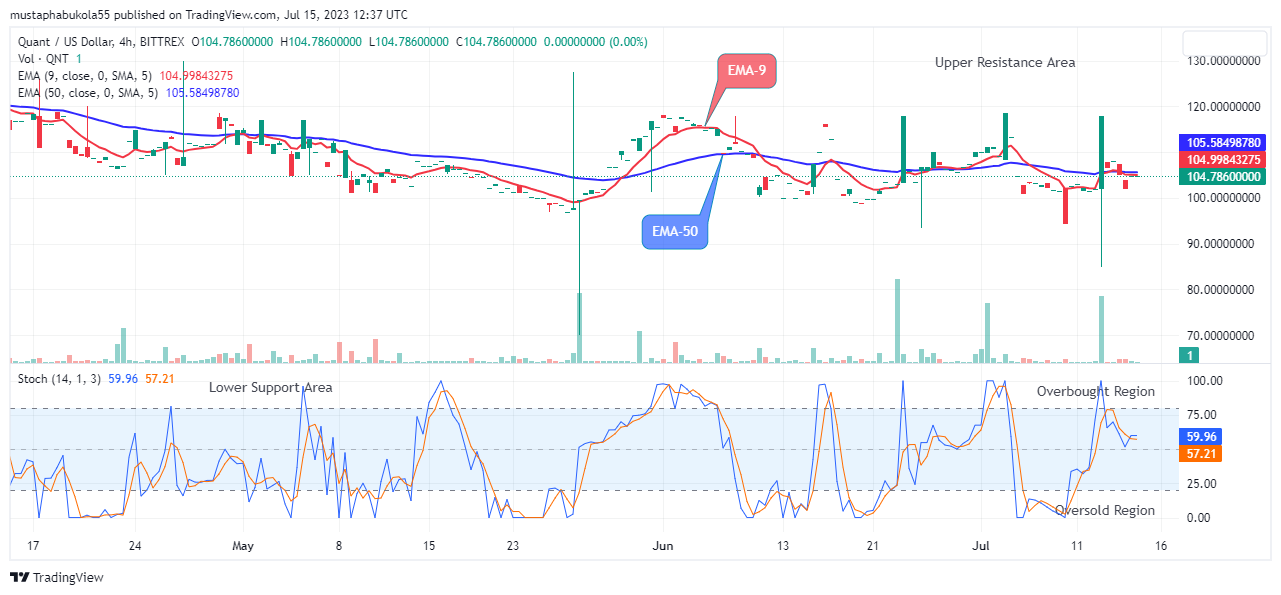
Task: Click the Overbought Region text label
Action: click(x=1095, y=391)
